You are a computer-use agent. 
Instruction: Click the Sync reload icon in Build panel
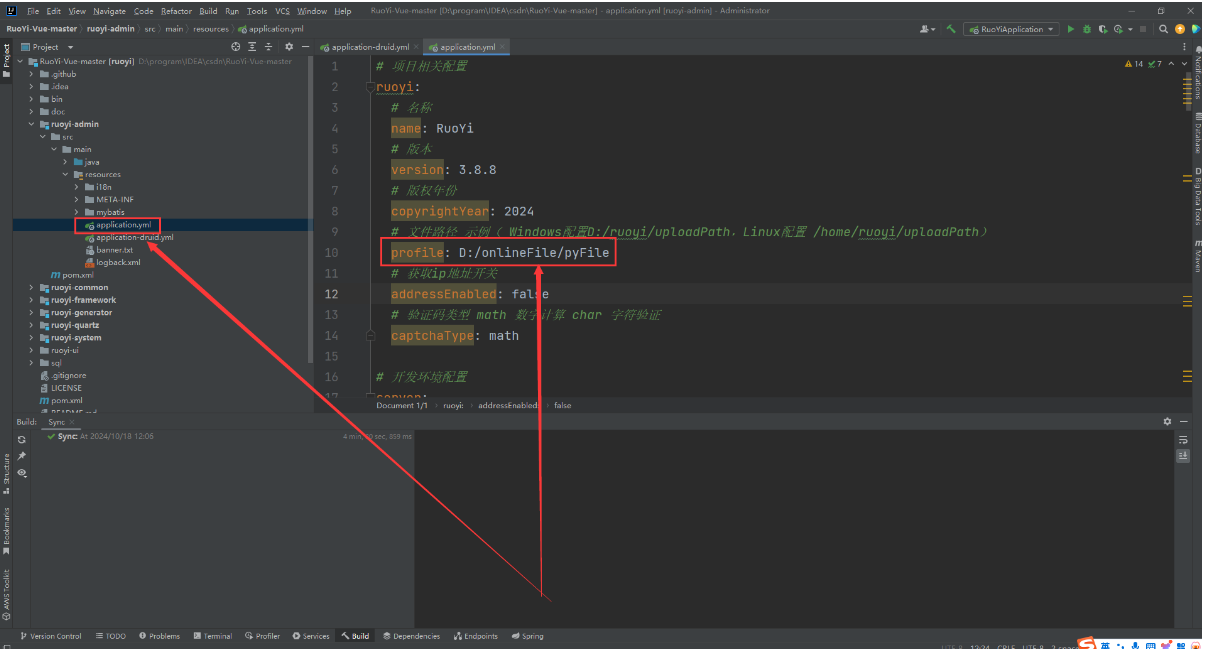(x=22, y=440)
